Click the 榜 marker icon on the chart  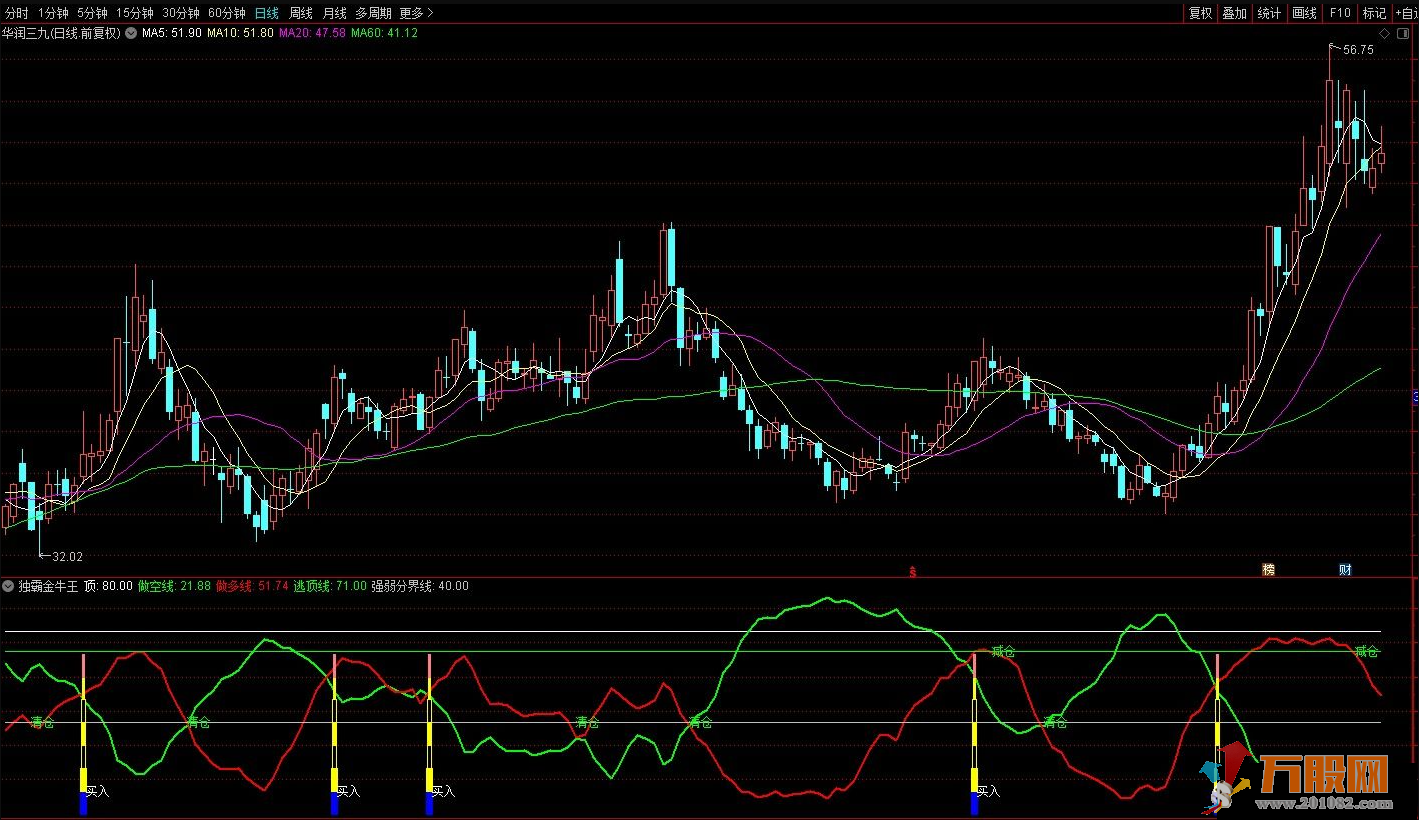(1269, 570)
